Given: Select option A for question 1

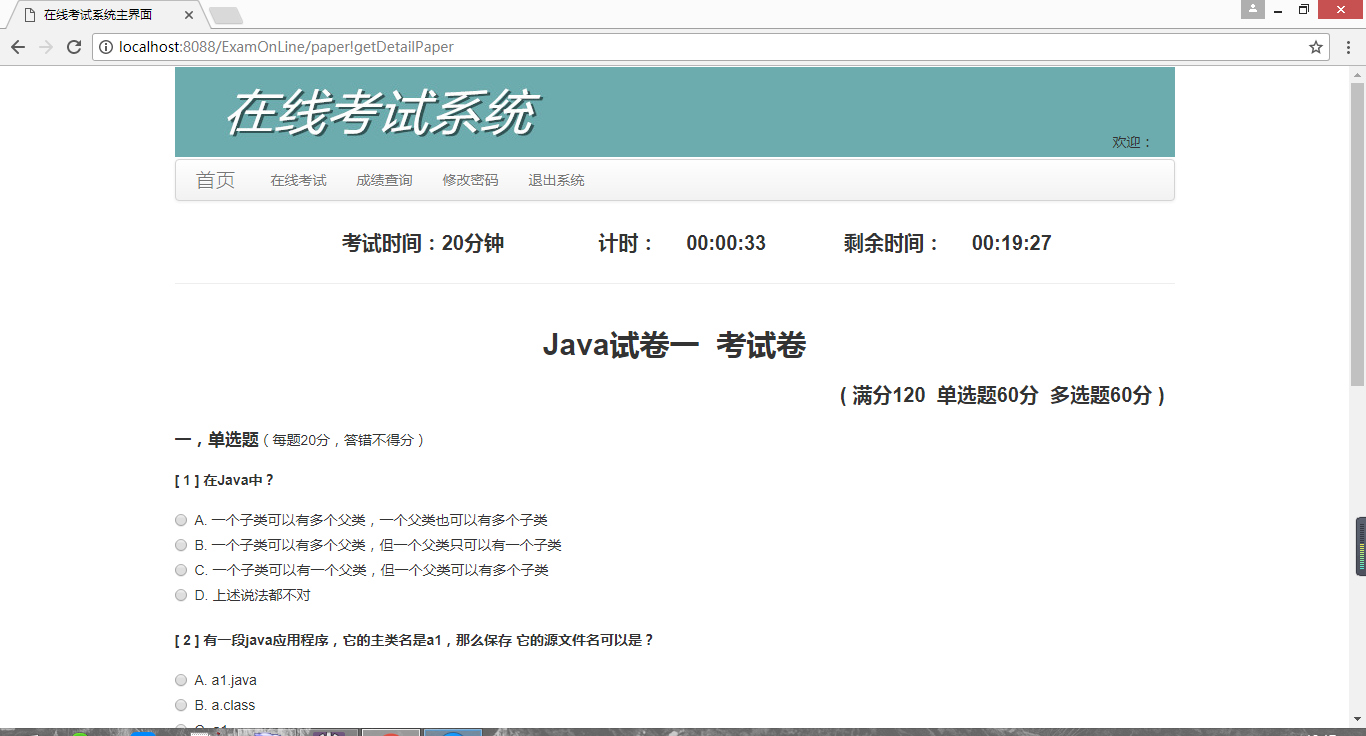Looking at the screenshot, I should 181,520.
